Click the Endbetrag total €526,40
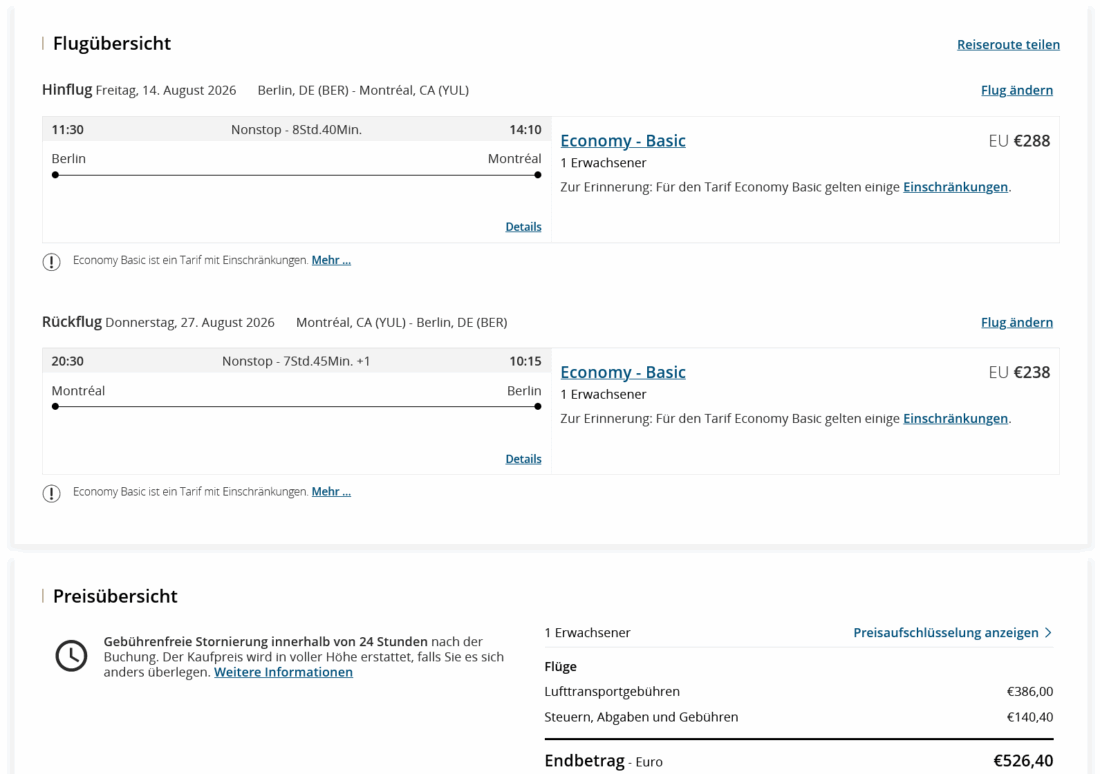Viewport: 1100px width, 774px height. click(x=1022, y=761)
